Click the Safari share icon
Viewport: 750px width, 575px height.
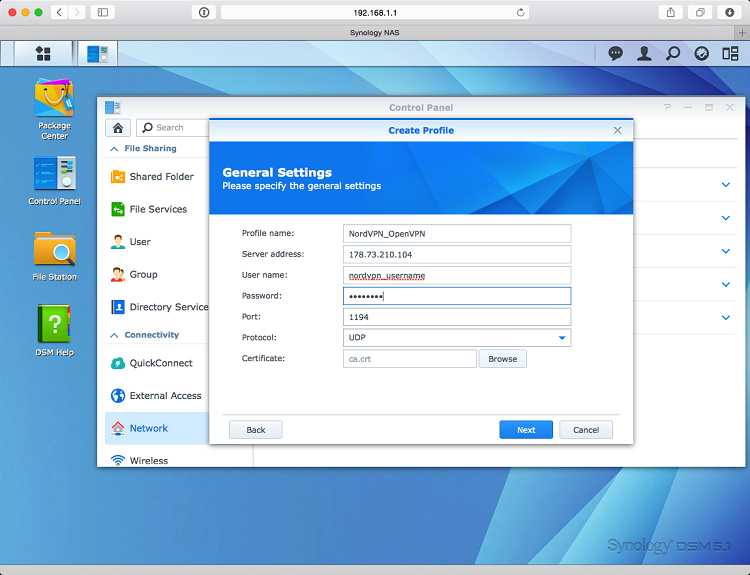(668, 12)
